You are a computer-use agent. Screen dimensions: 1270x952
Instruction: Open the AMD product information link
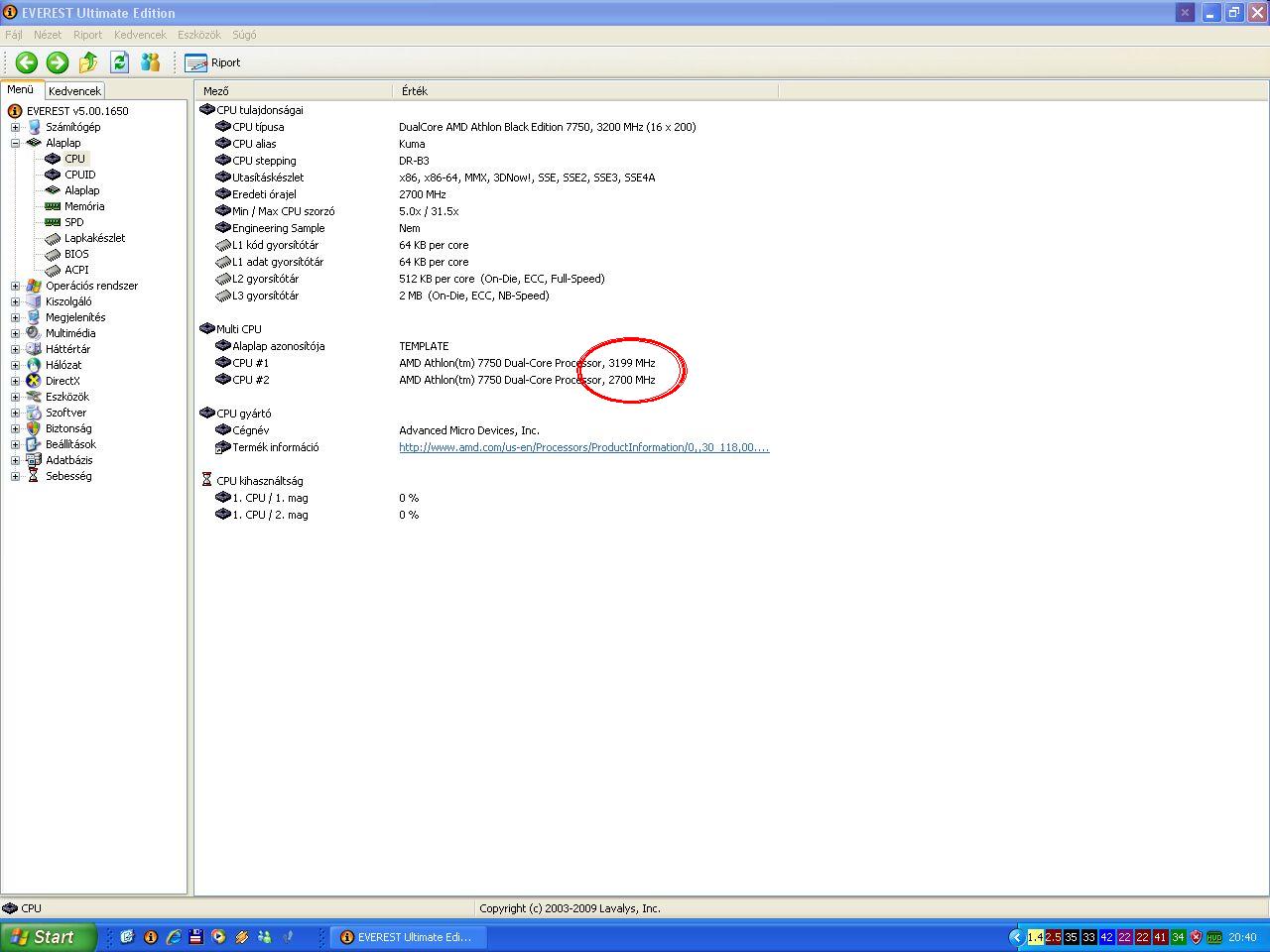coord(583,447)
